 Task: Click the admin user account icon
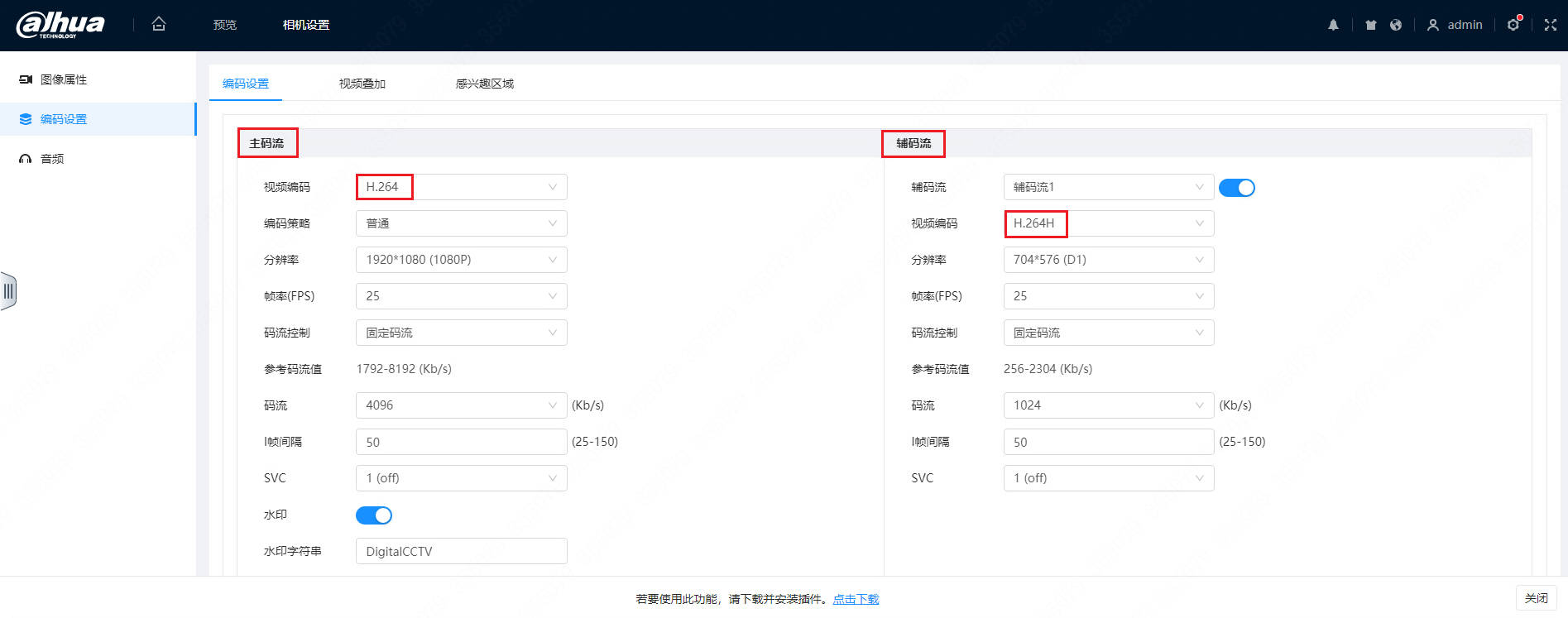pyautogui.click(x=1433, y=25)
